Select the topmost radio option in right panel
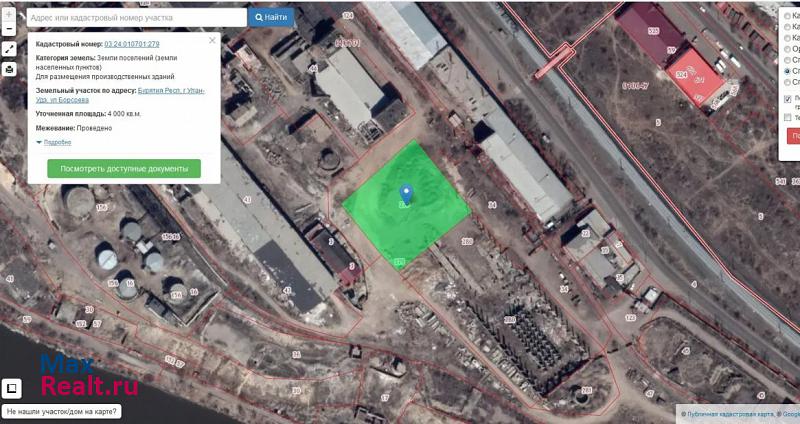The height and width of the screenshot is (424, 800). 787,16
